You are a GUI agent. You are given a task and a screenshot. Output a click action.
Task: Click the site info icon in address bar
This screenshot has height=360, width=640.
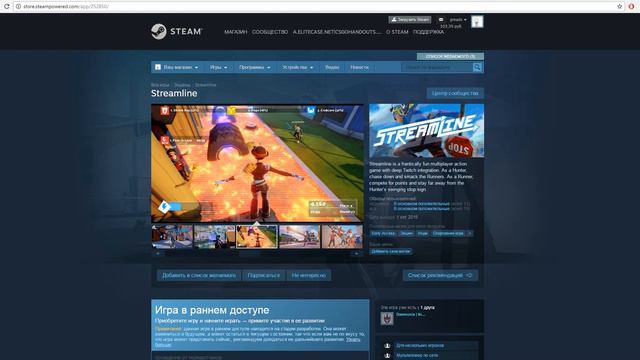18,6
